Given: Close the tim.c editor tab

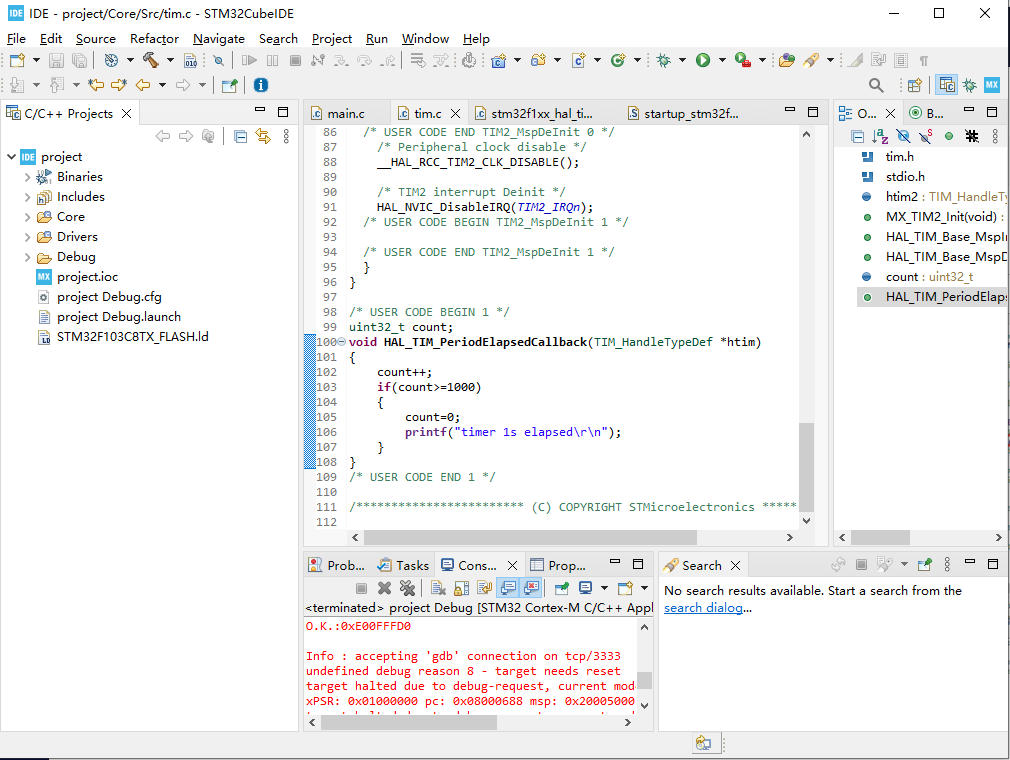Looking at the screenshot, I should click(x=455, y=113).
